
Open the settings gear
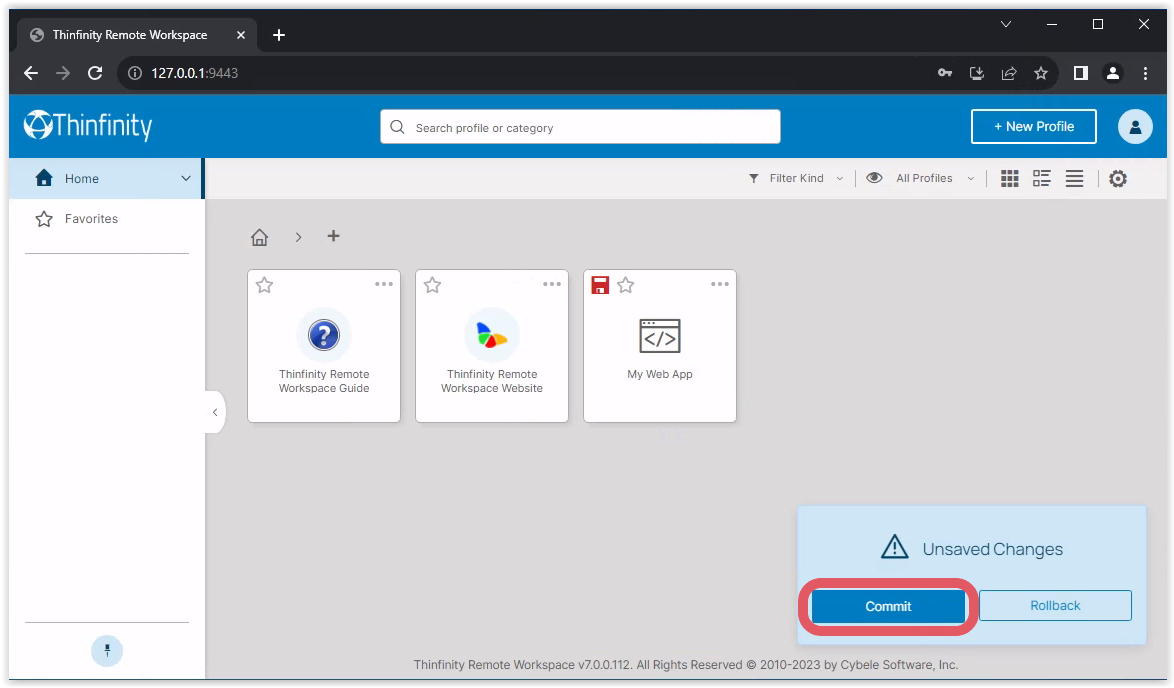pos(1118,178)
